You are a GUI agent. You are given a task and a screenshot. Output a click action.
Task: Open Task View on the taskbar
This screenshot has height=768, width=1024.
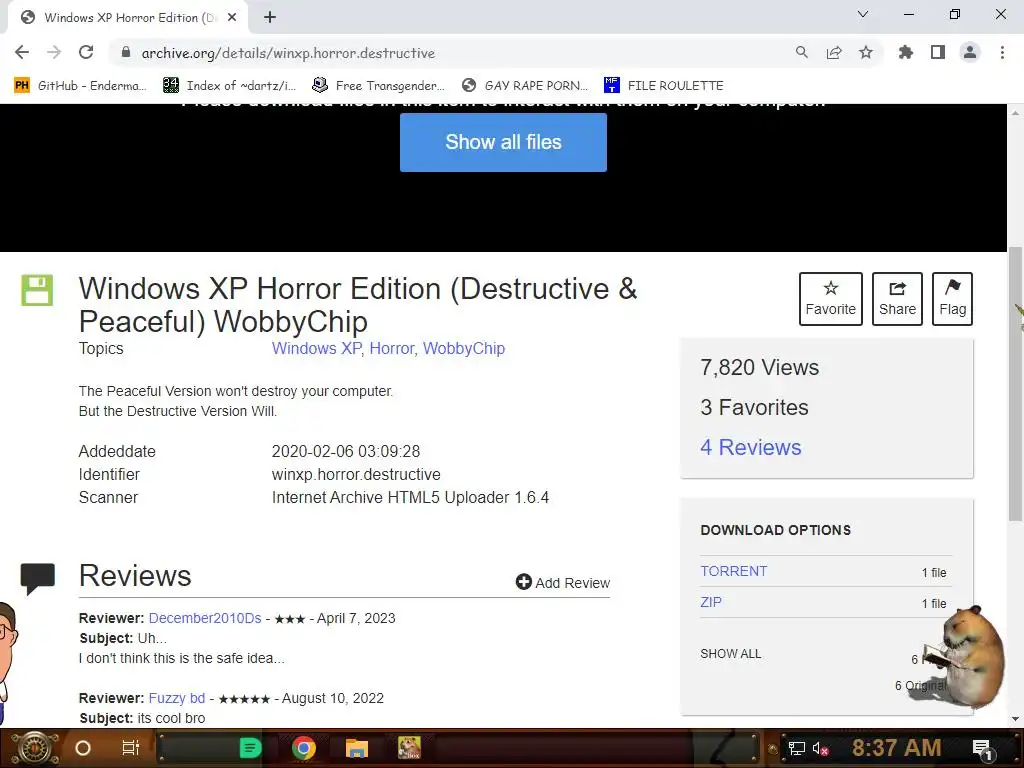131,748
